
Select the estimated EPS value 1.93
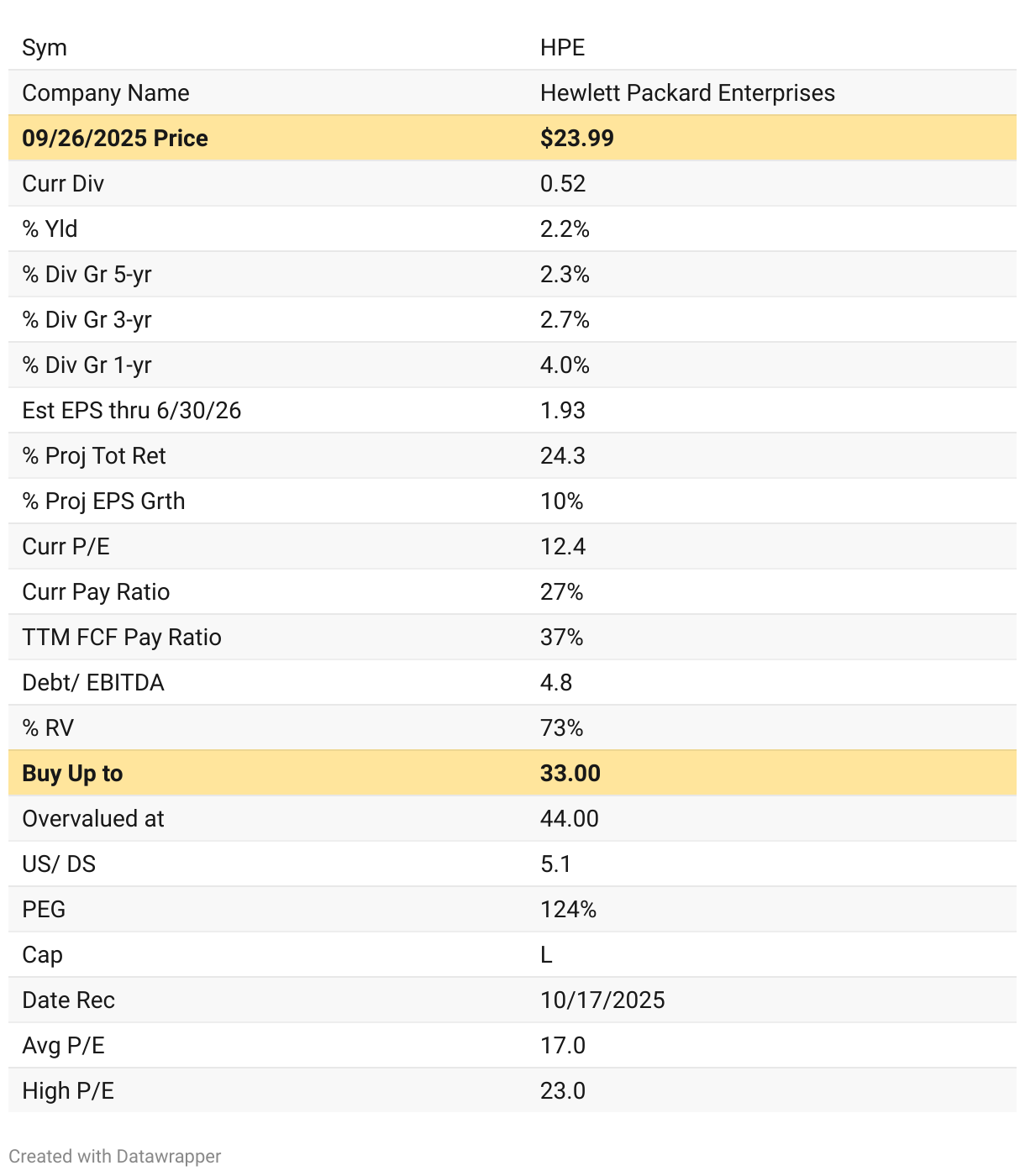(562, 411)
